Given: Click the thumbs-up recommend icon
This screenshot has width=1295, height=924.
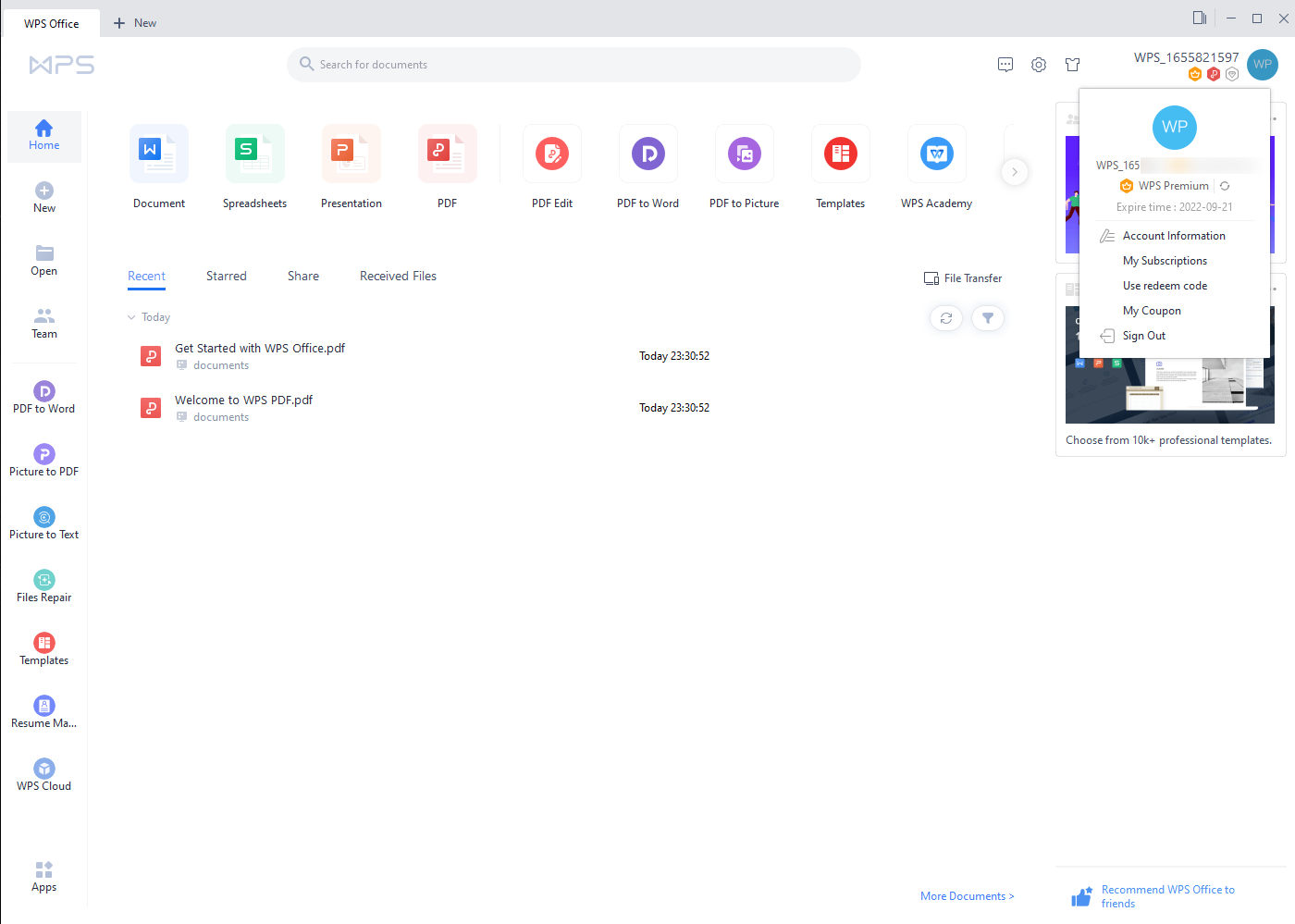Looking at the screenshot, I should point(1081,896).
